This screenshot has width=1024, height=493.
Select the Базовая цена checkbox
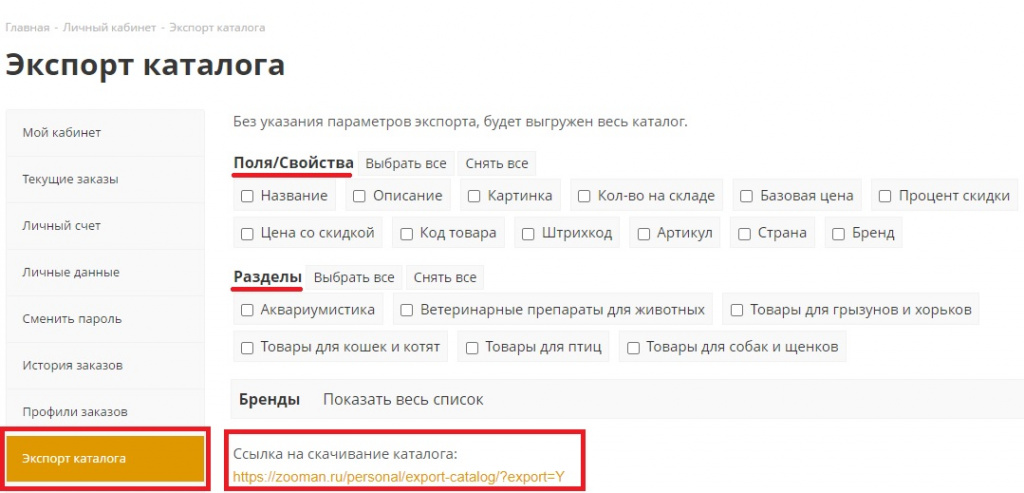746,196
